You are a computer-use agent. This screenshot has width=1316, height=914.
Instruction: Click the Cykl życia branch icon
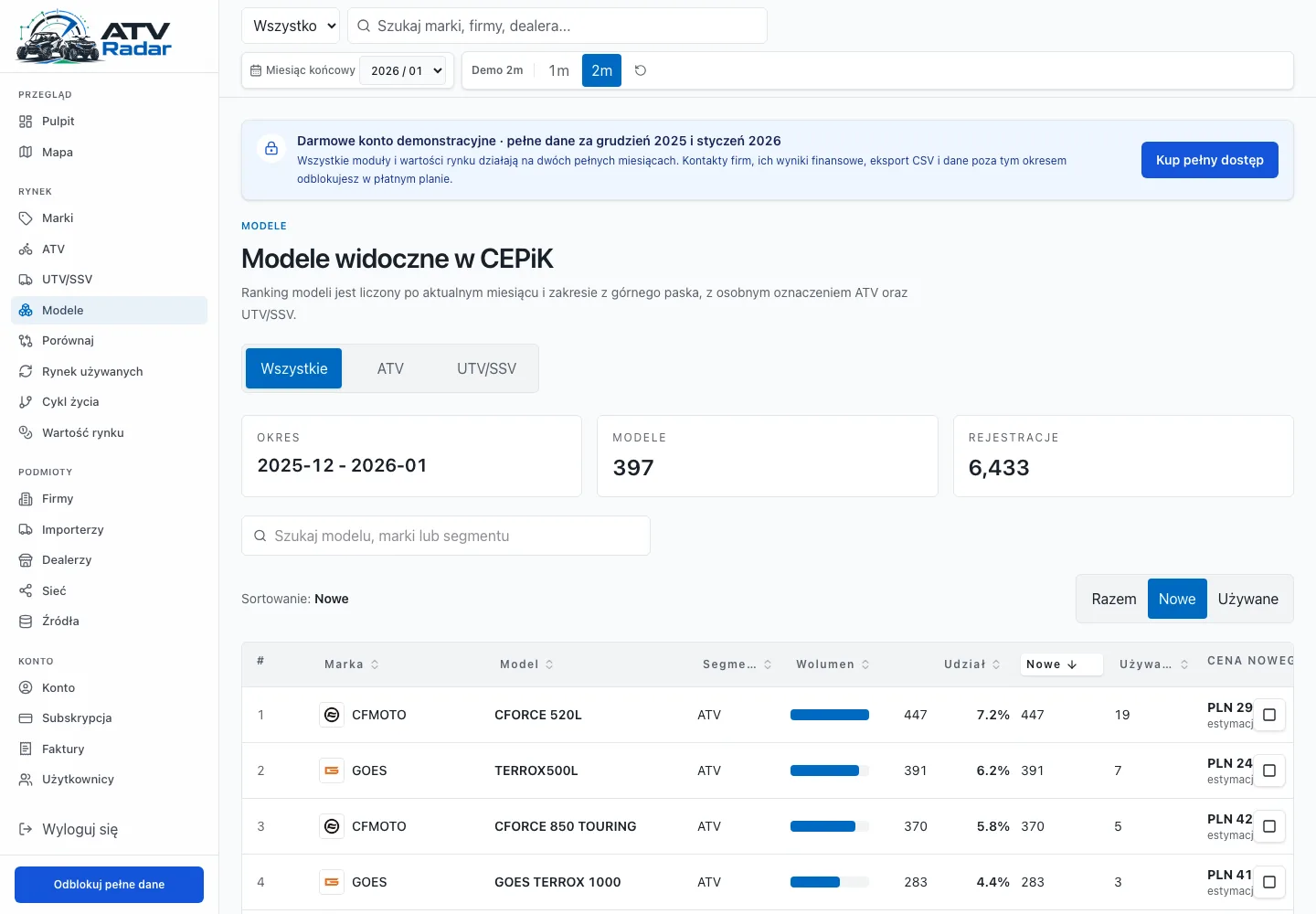pyautogui.click(x=26, y=402)
